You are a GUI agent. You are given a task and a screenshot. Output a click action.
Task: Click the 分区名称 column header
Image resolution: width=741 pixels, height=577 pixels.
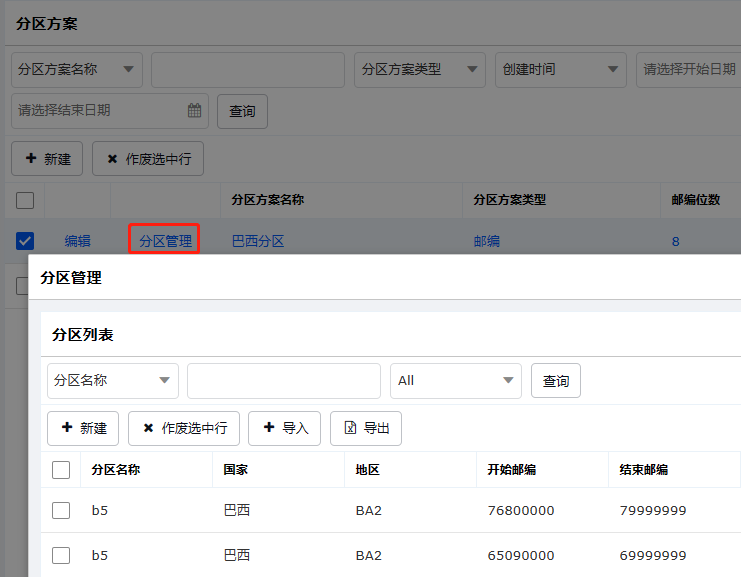pyautogui.click(x=116, y=470)
